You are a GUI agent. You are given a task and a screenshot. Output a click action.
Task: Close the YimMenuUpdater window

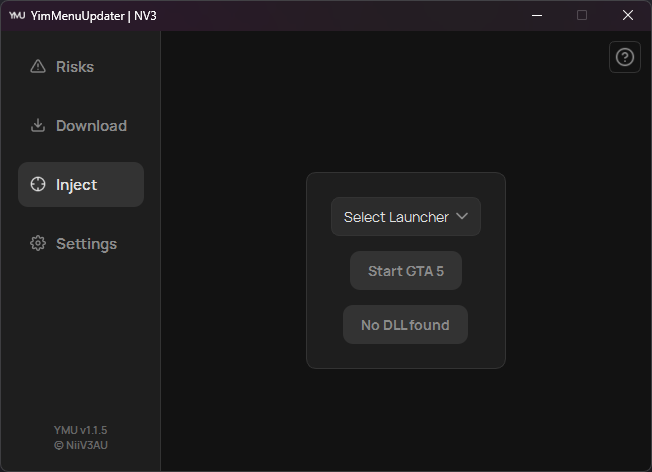click(628, 15)
